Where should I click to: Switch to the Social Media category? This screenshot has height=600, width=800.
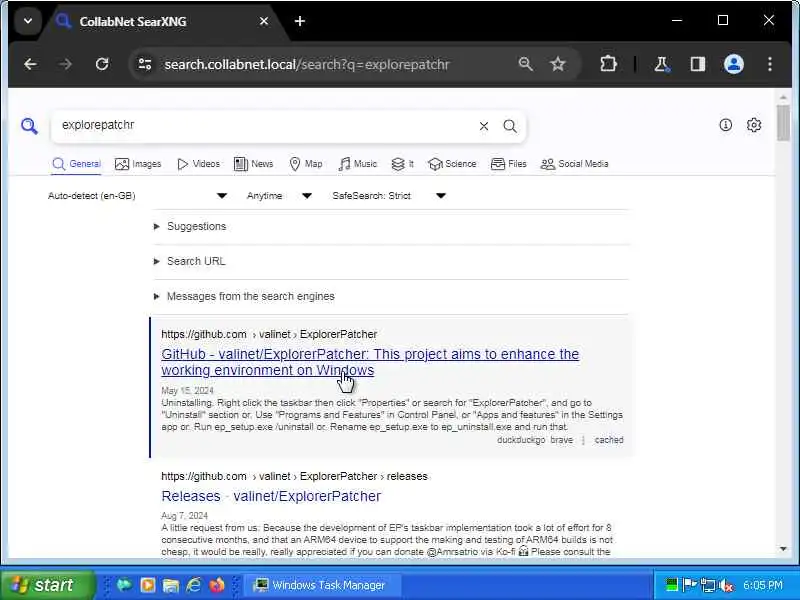coord(574,164)
